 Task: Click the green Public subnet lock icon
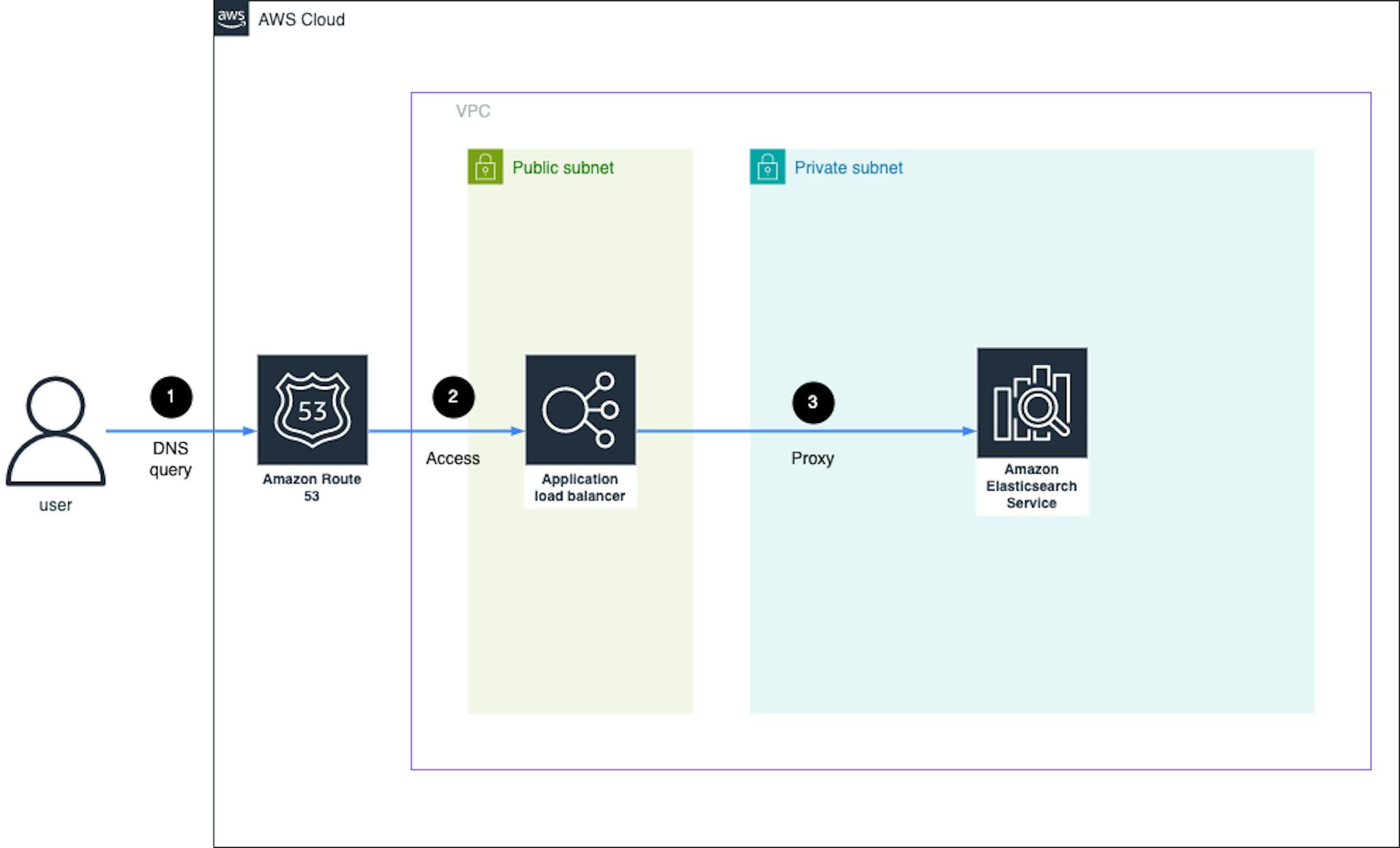coord(485,167)
